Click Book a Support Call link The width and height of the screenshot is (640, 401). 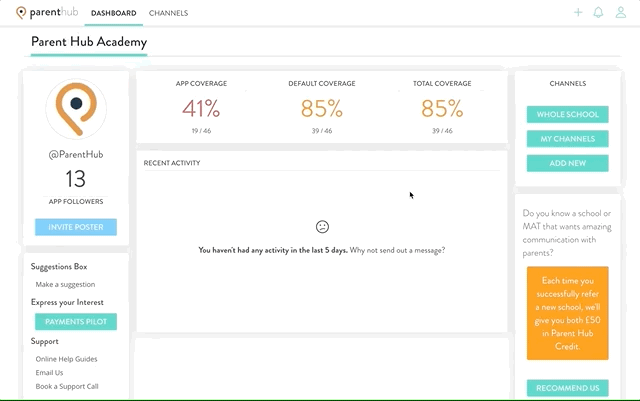pos(67,386)
